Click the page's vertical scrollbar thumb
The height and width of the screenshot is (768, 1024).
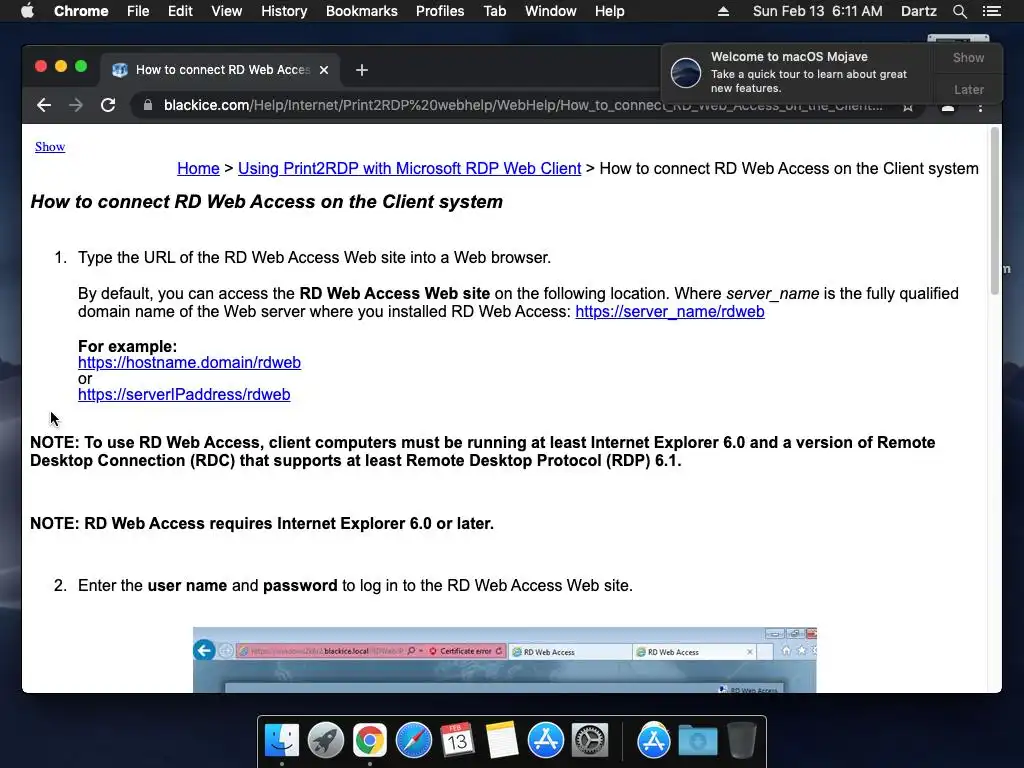995,210
